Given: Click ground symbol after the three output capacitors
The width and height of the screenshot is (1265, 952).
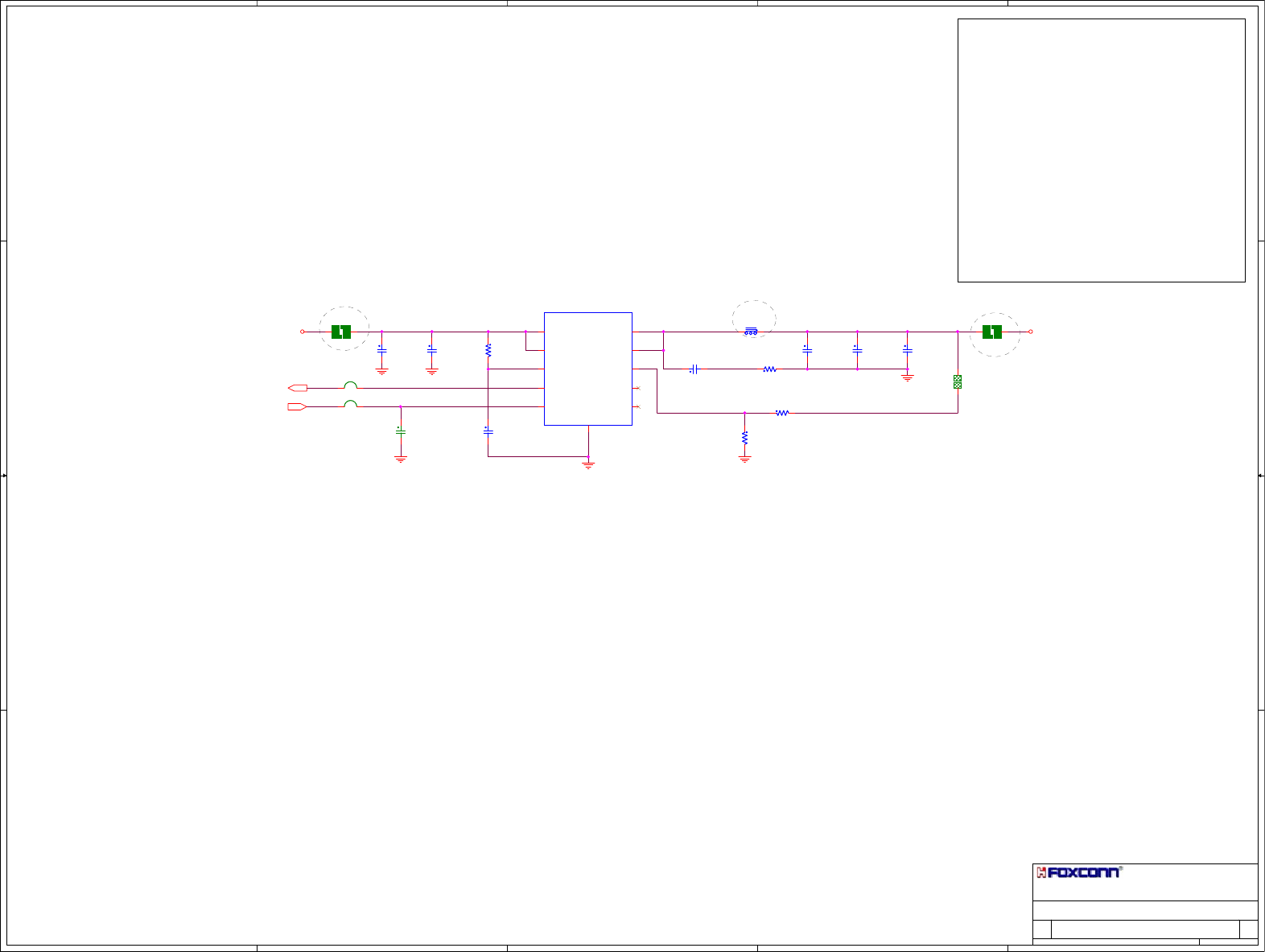Looking at the screenshot, I should pyautogui.click(x=908, y=377).
